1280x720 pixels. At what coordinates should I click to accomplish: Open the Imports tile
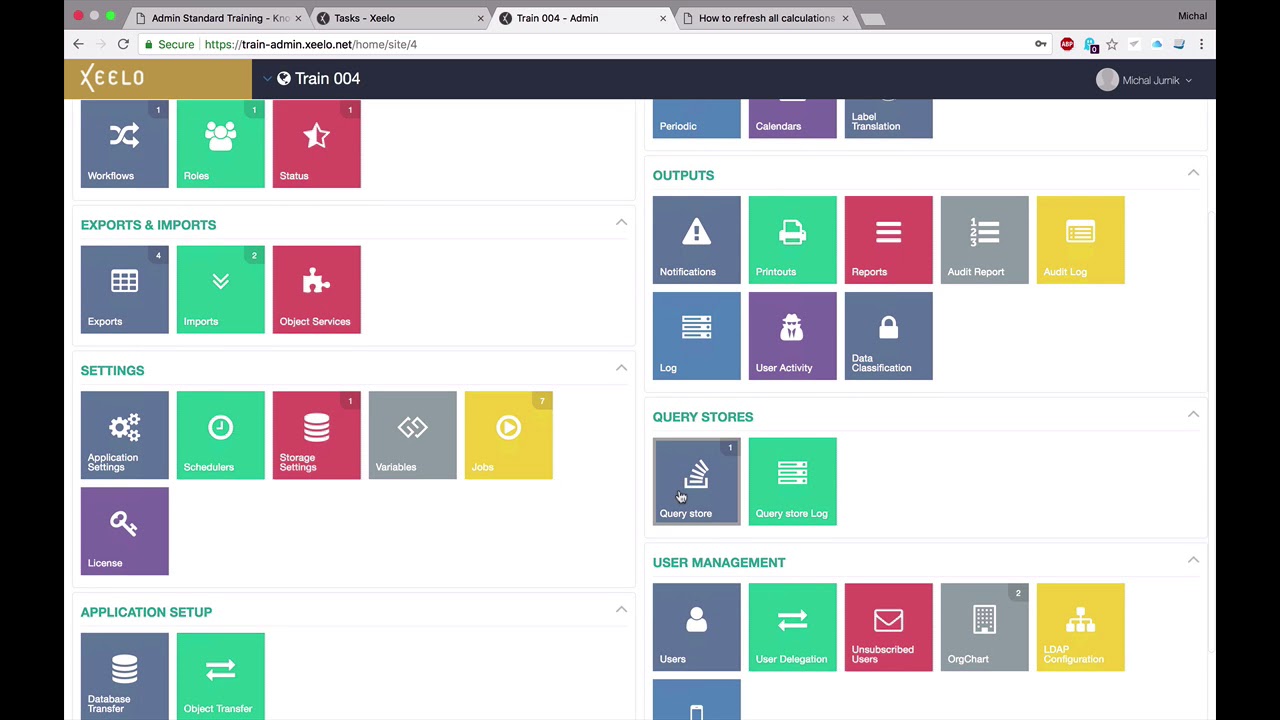220,290
